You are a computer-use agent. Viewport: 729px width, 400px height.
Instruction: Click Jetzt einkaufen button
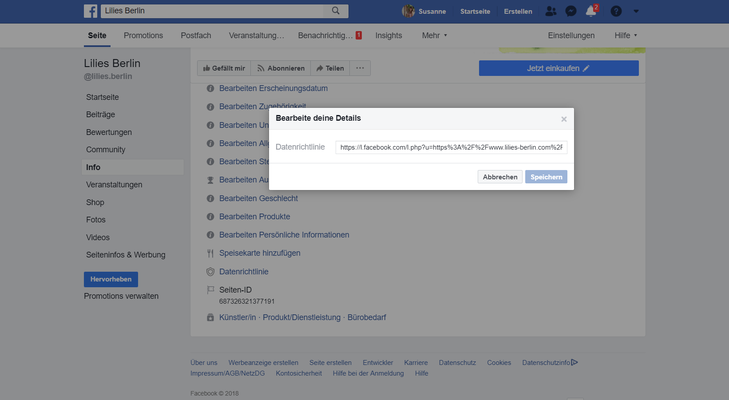pyautogui.click(x=559, y=68)
